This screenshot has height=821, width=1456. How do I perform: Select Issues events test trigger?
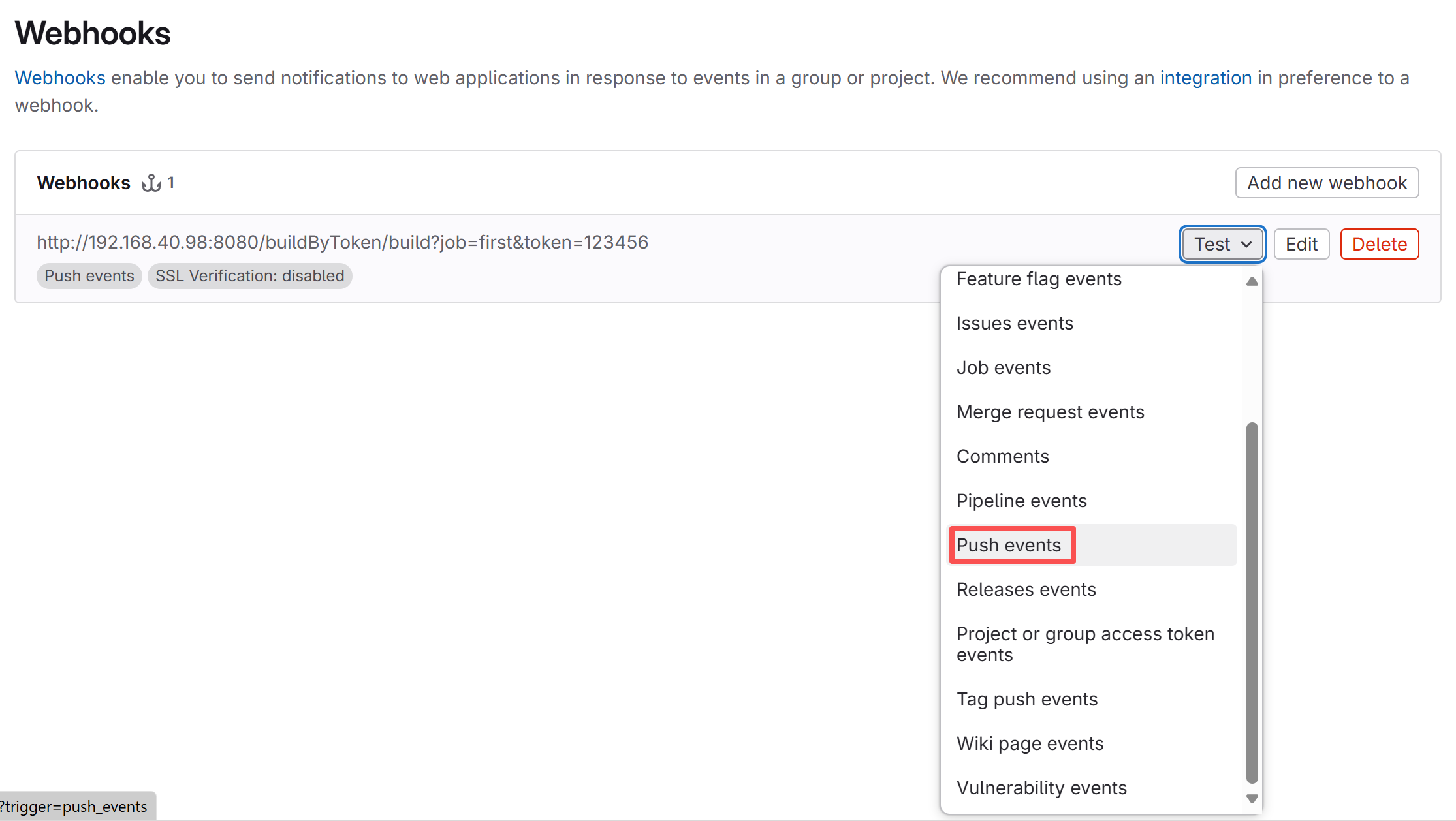click(1015, 324)
